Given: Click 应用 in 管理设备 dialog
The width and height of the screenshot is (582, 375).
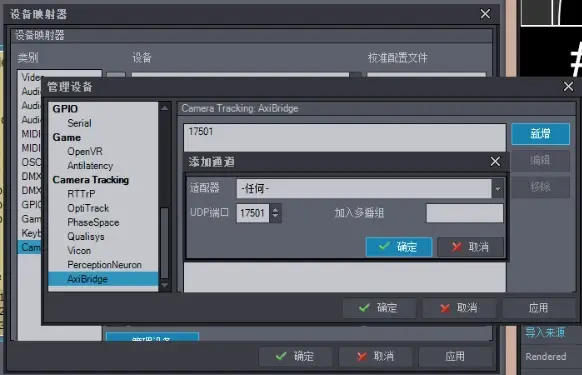Looking at the screenshot, I should [x=538, y=308].
